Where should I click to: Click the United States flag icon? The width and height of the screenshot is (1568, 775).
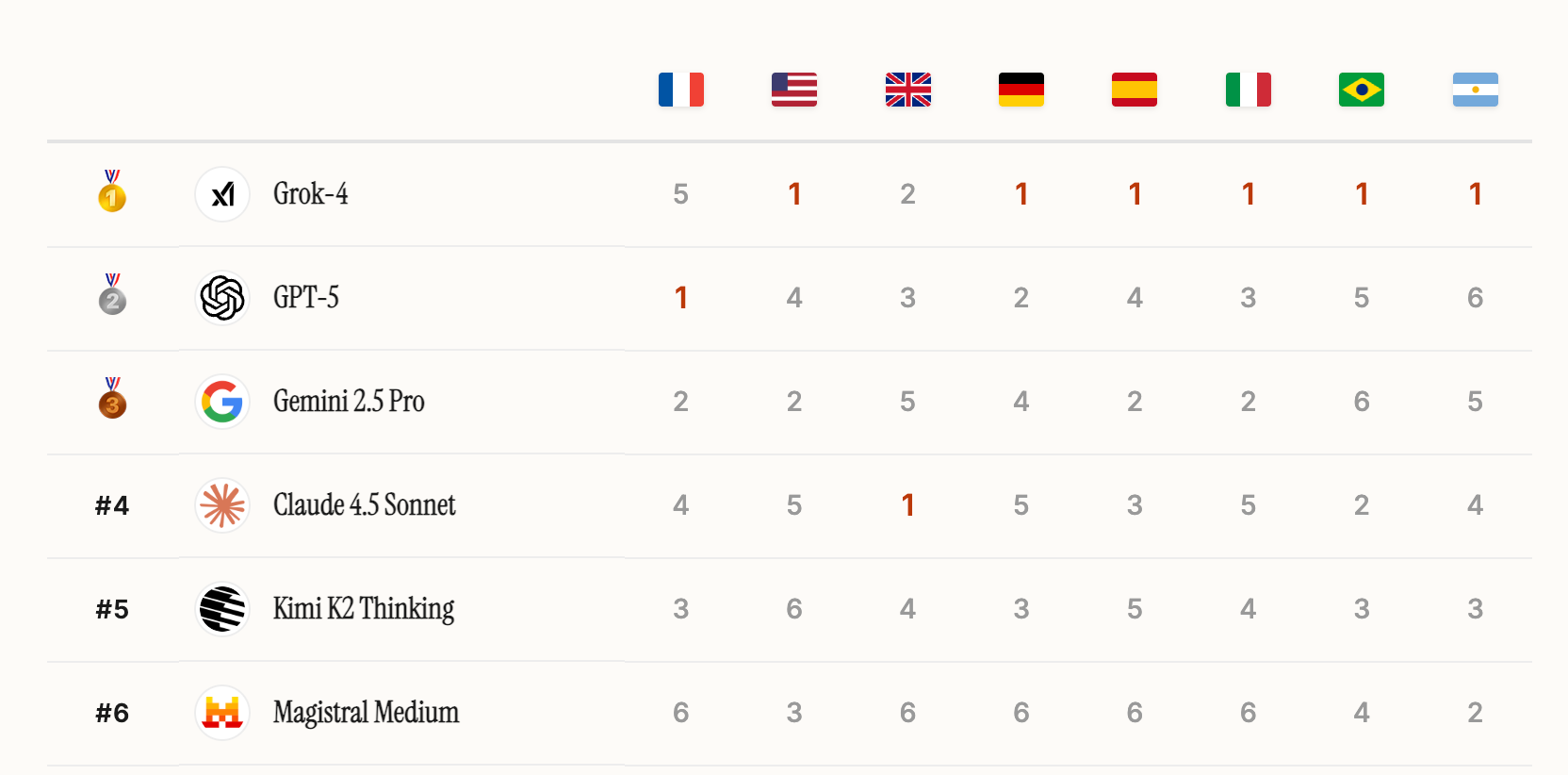[794, 90]
